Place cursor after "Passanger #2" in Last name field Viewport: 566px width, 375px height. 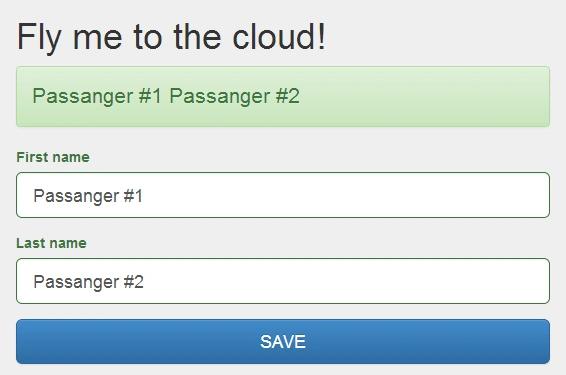[x=145, y=282]
